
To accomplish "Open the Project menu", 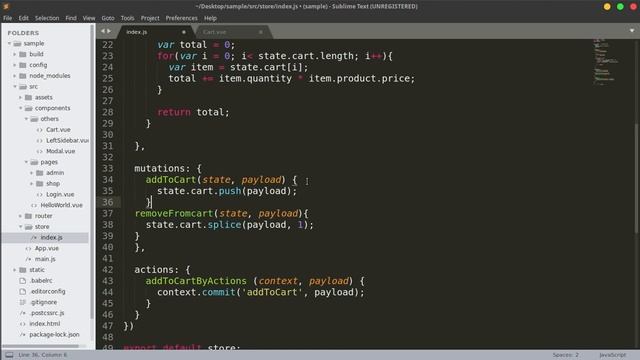I will click(150, 18).
